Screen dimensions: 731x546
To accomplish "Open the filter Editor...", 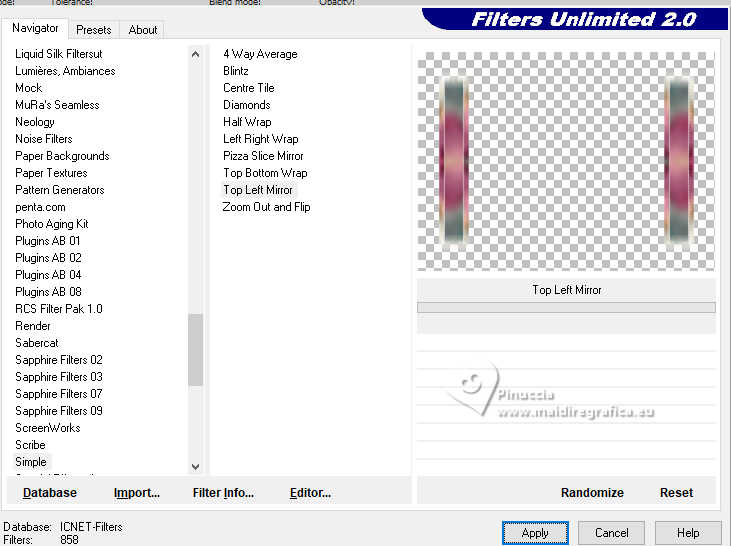I will point(310,493).
